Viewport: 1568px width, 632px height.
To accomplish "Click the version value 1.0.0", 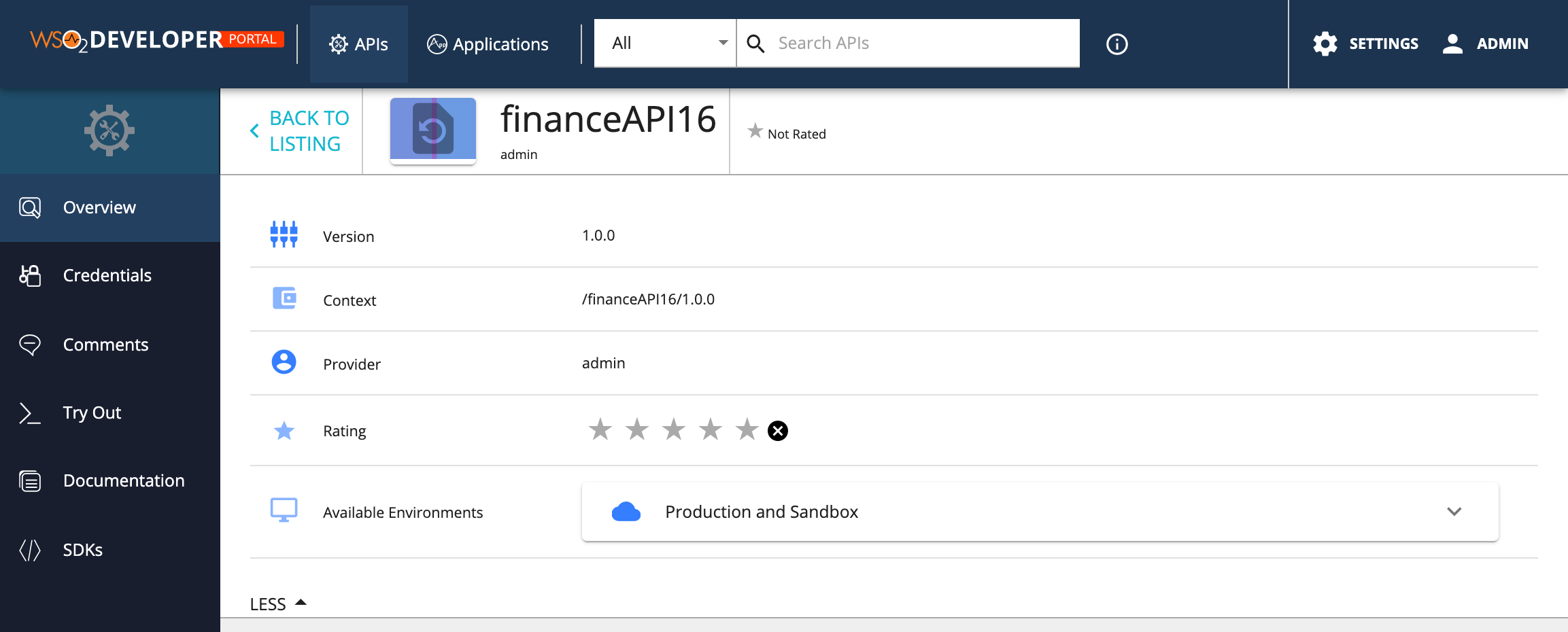I will coord(598,235).
